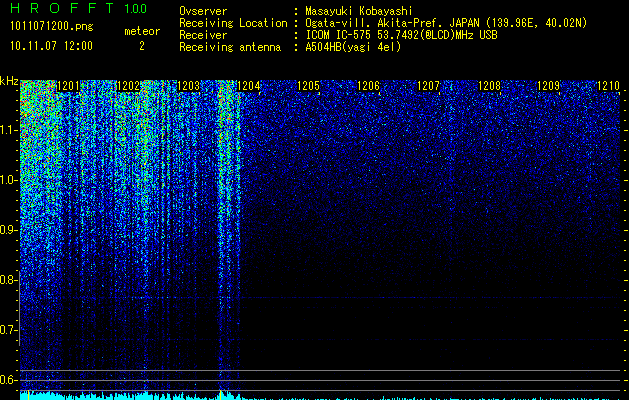Click the 0.6 frequency axis label
Viewport: 629px width, 400px height.
pyautogui.click(x=9, y=380)
